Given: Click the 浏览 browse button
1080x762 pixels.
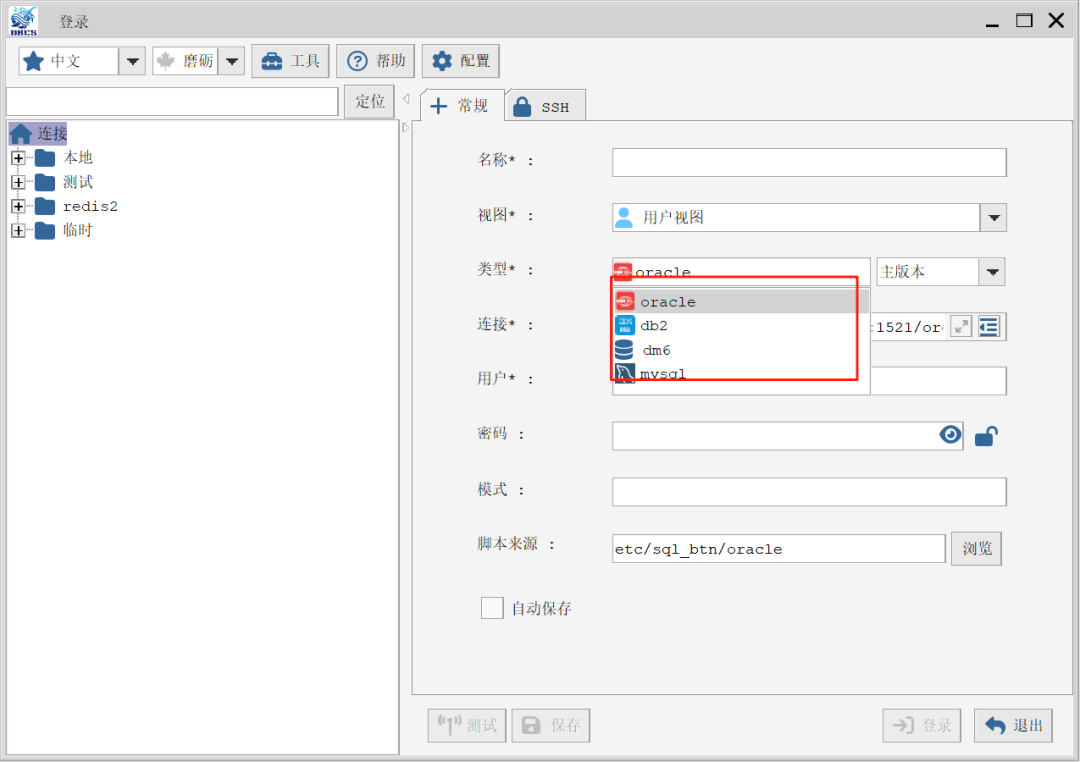Looking at the screenshot, I should click(x=977, y=548).
